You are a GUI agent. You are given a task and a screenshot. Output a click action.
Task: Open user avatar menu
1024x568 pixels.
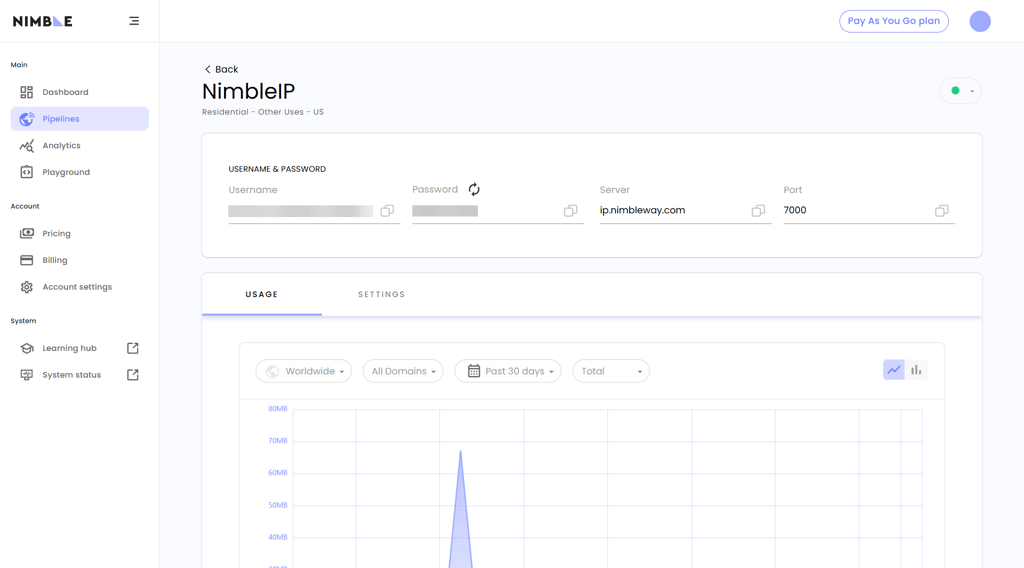click(980, 21)
